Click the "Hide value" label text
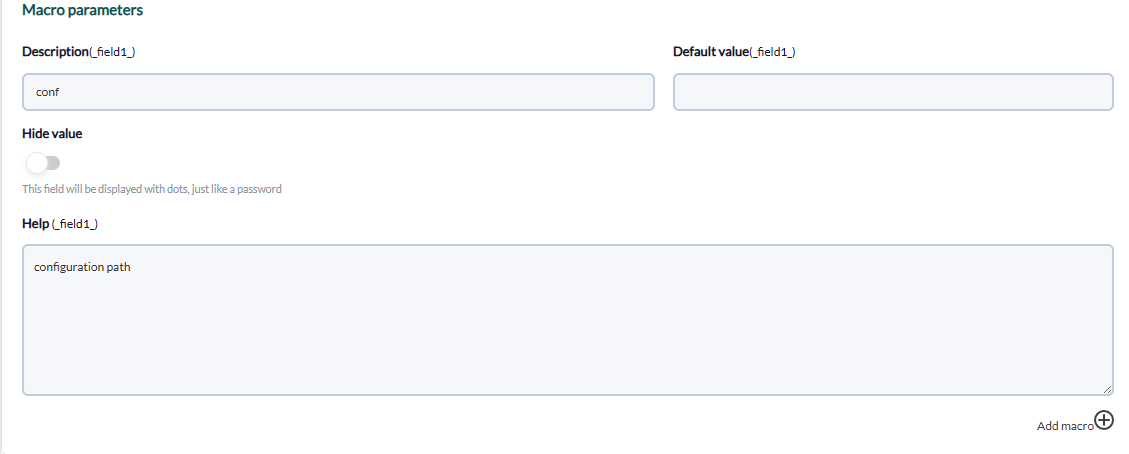The image size is (1129, 454). (x=53, y=134)
